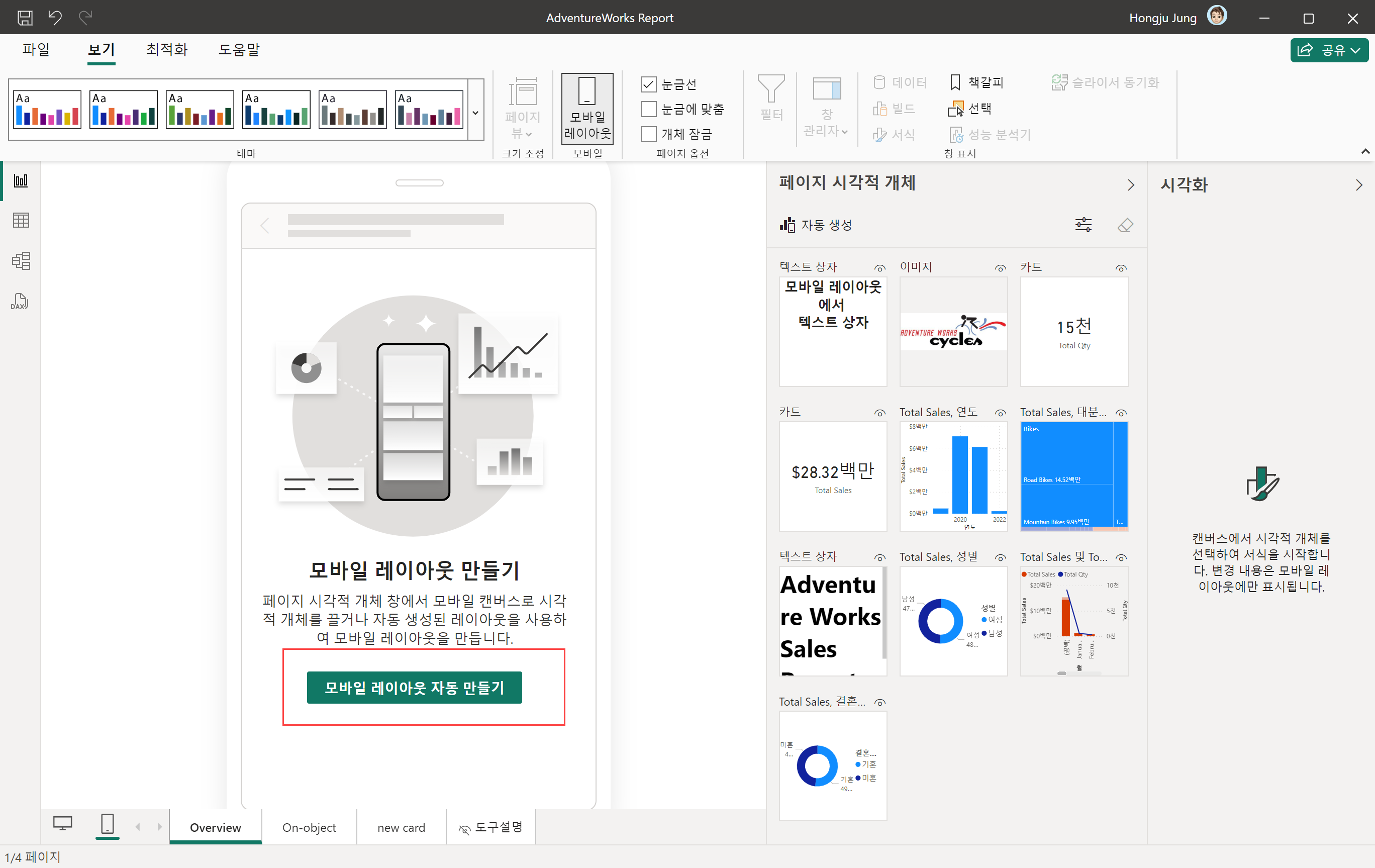The image size is (1375, 868).
Task: Open visual display options sliders icon
Action: coord(1083,225)
